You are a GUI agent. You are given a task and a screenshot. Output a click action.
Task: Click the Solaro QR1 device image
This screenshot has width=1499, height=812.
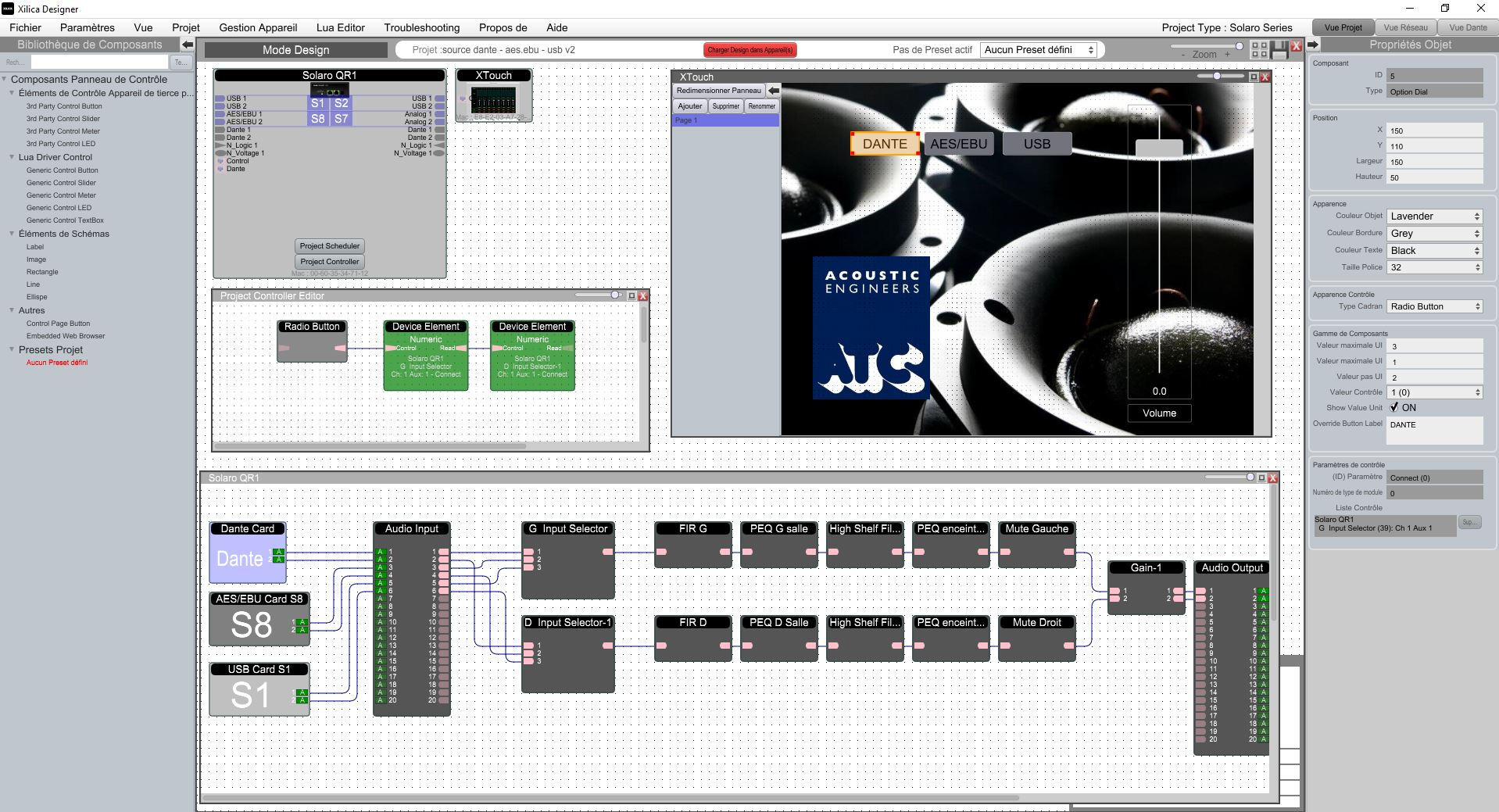[329, 89]
